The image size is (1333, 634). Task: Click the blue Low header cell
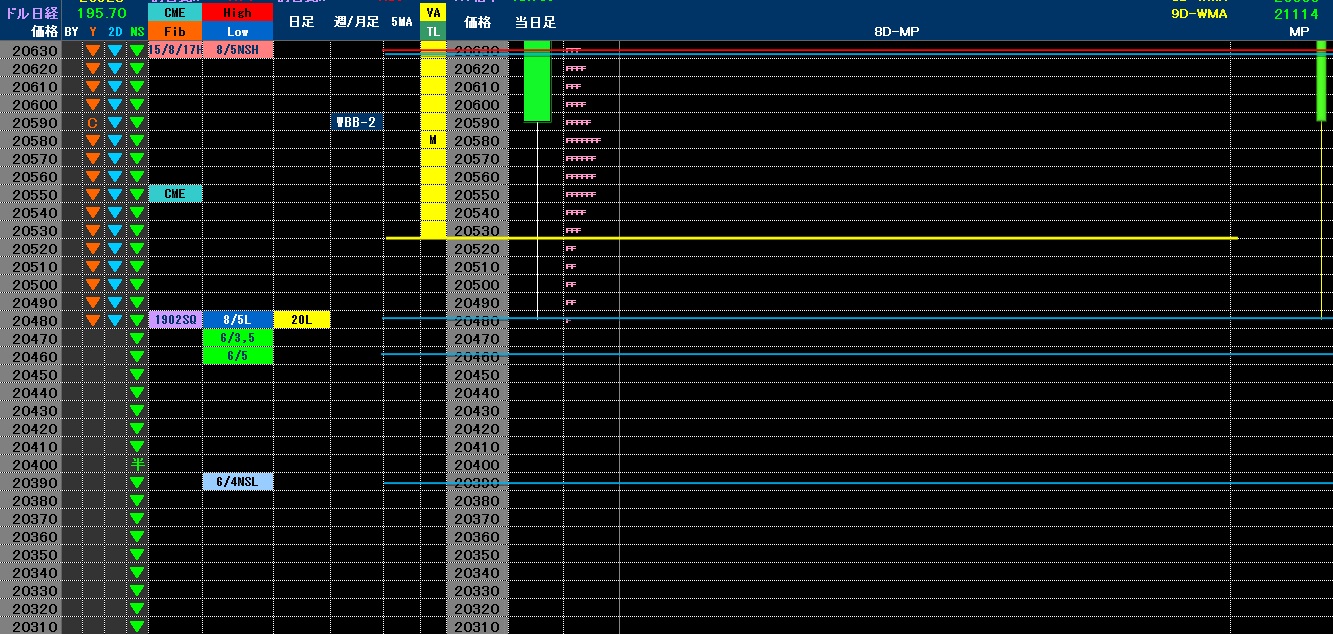[x=238, y=31]
